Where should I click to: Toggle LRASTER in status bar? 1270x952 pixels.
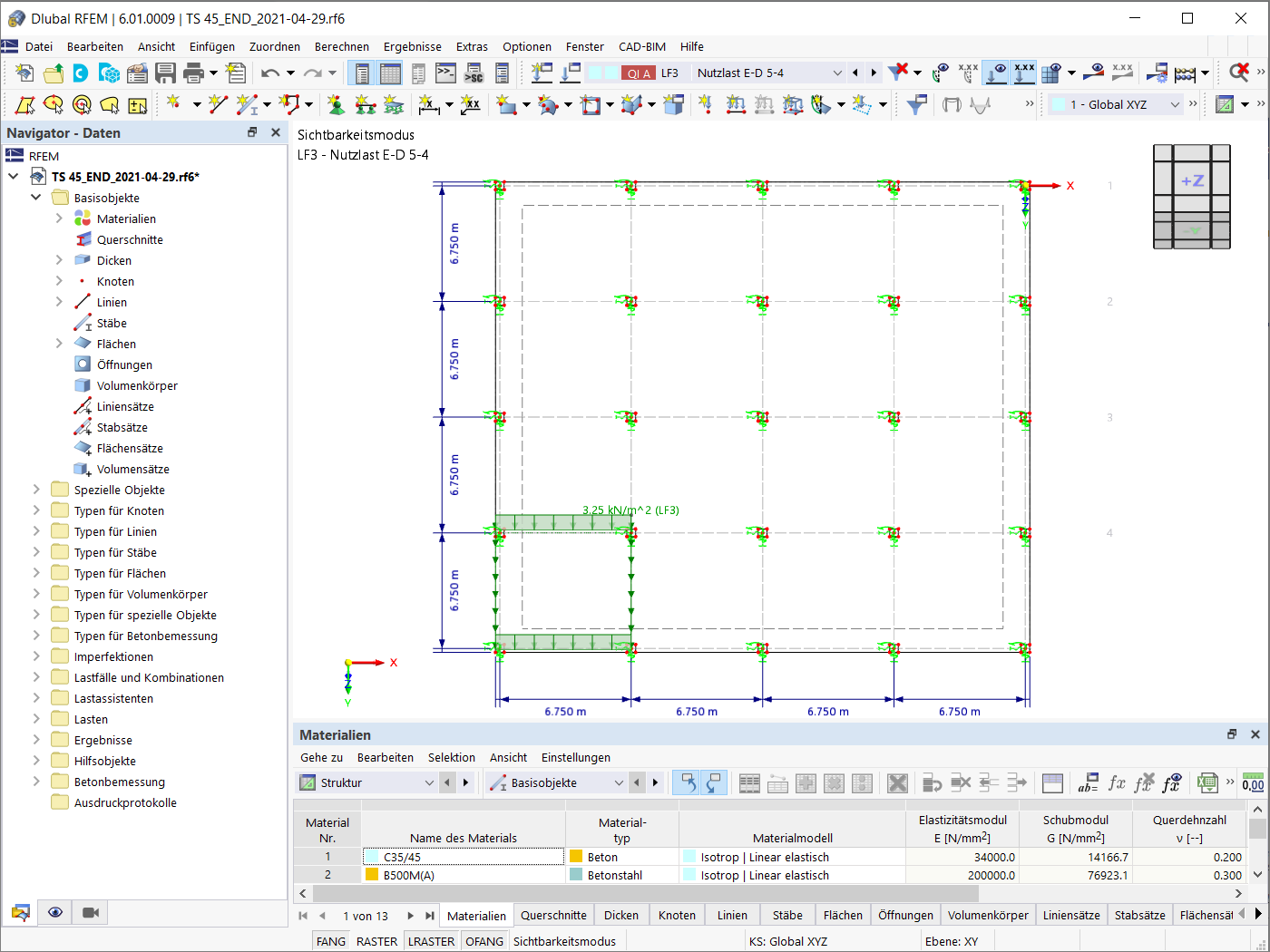(x=431, y=941)
